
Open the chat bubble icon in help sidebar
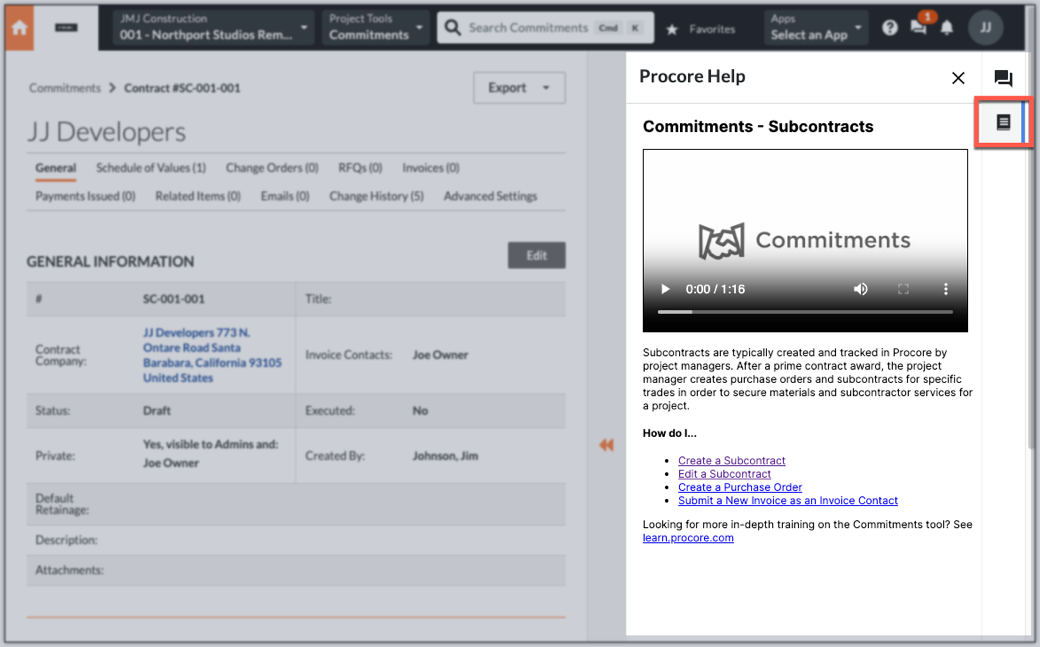1003,78
